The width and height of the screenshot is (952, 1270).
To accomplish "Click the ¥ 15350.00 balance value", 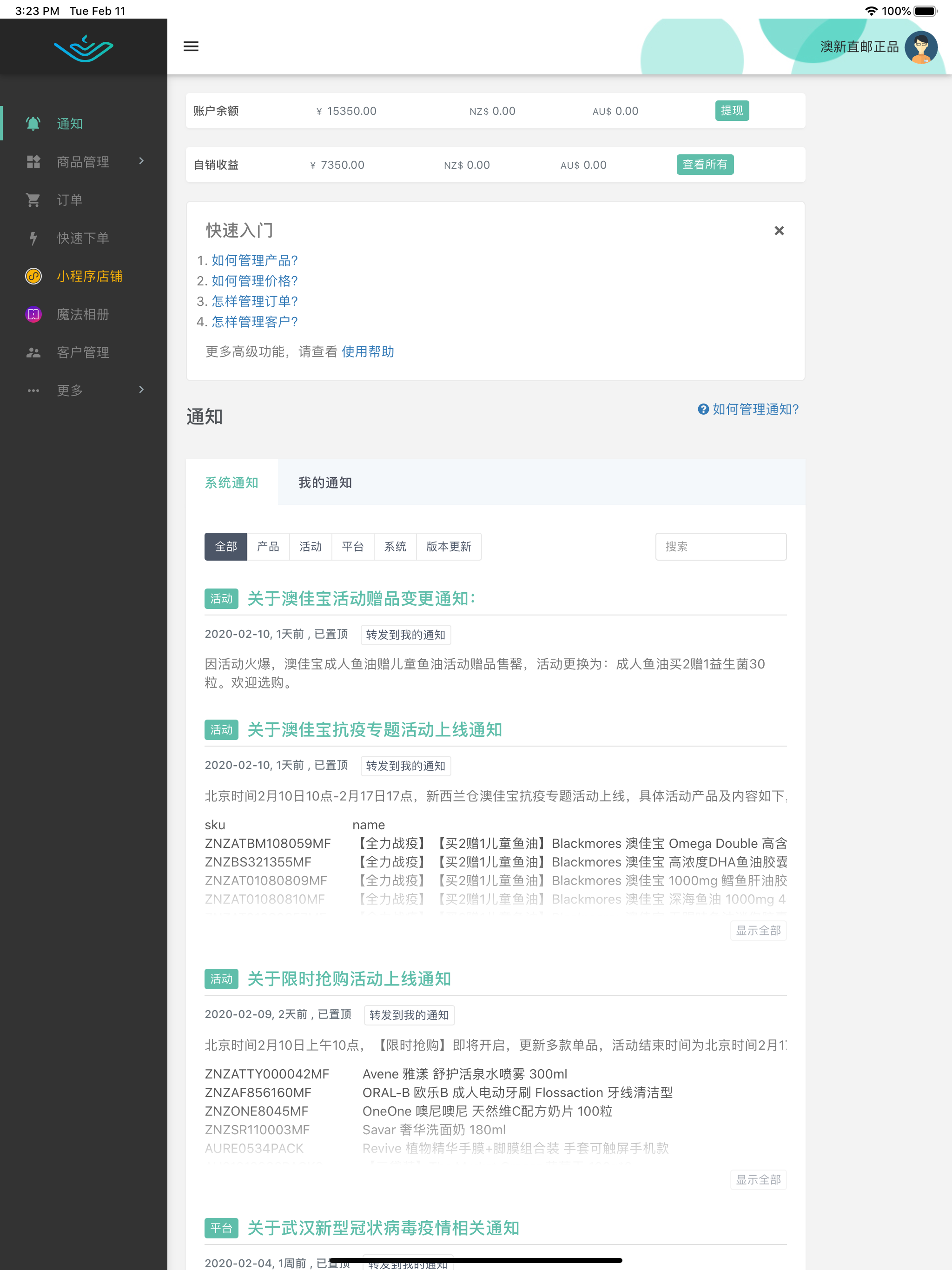I will [346, 111].
